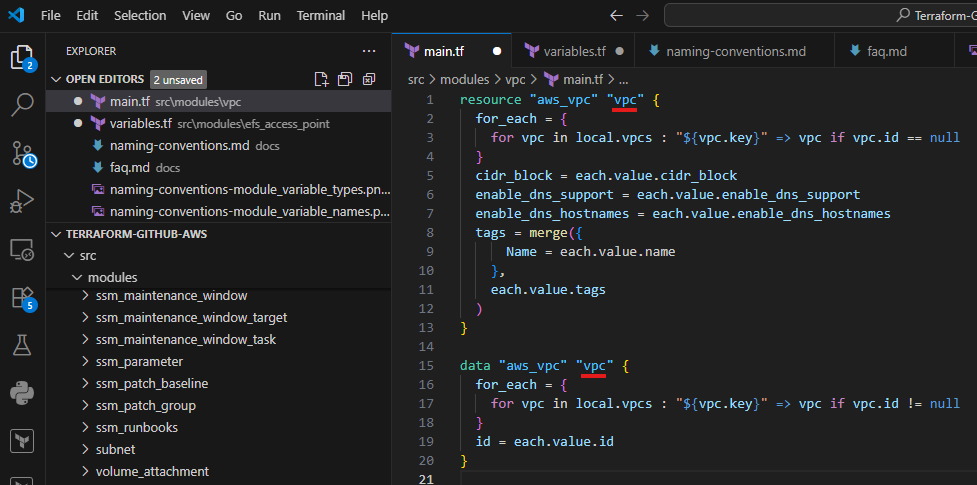Open the Source Control view
This screenshot has height=485, width=977.
(x=23, y=154)
